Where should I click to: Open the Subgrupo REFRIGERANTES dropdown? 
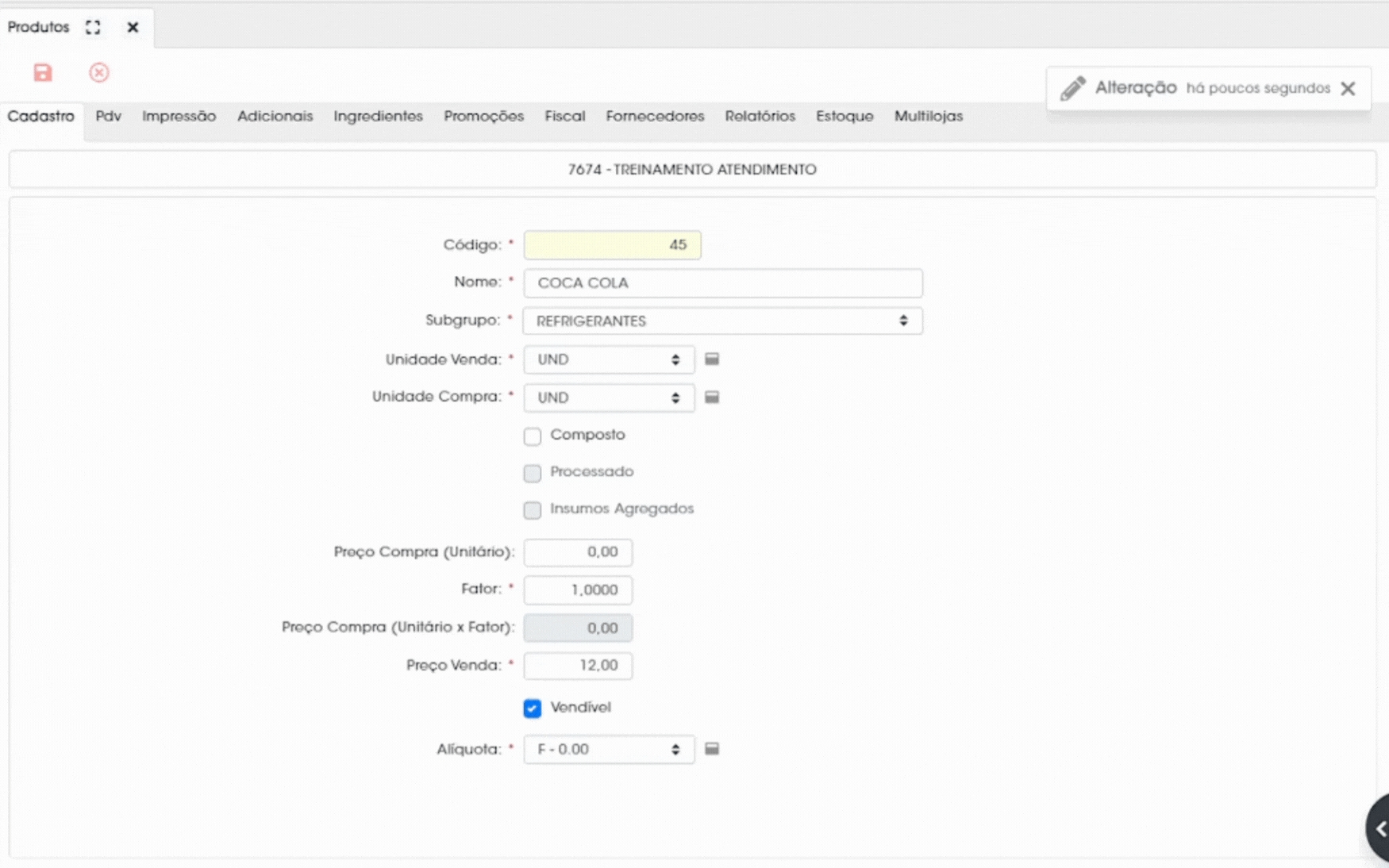[723, 321]
